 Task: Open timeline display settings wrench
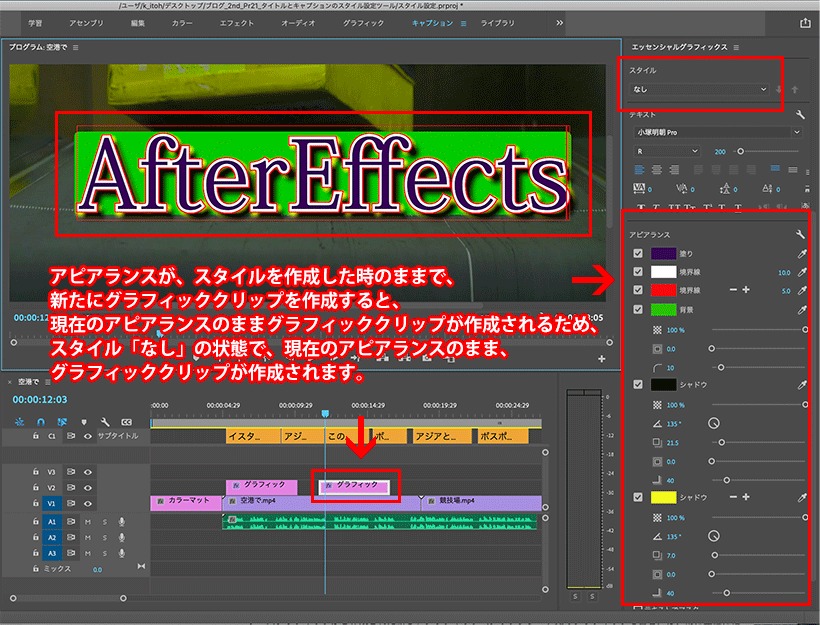[105, 422]
